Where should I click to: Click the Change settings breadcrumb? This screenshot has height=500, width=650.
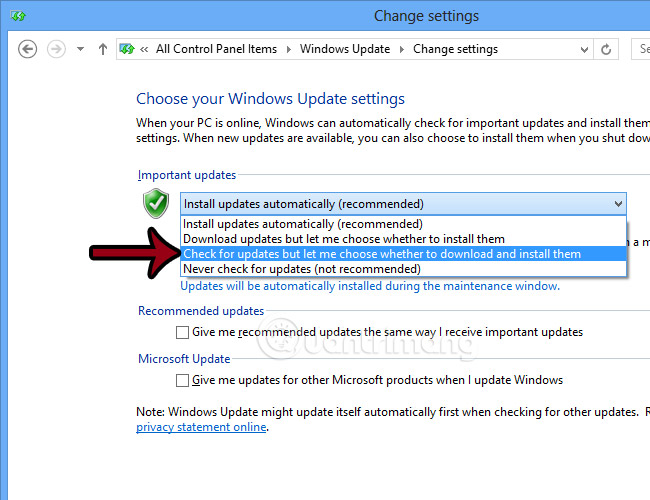[455, 49]
